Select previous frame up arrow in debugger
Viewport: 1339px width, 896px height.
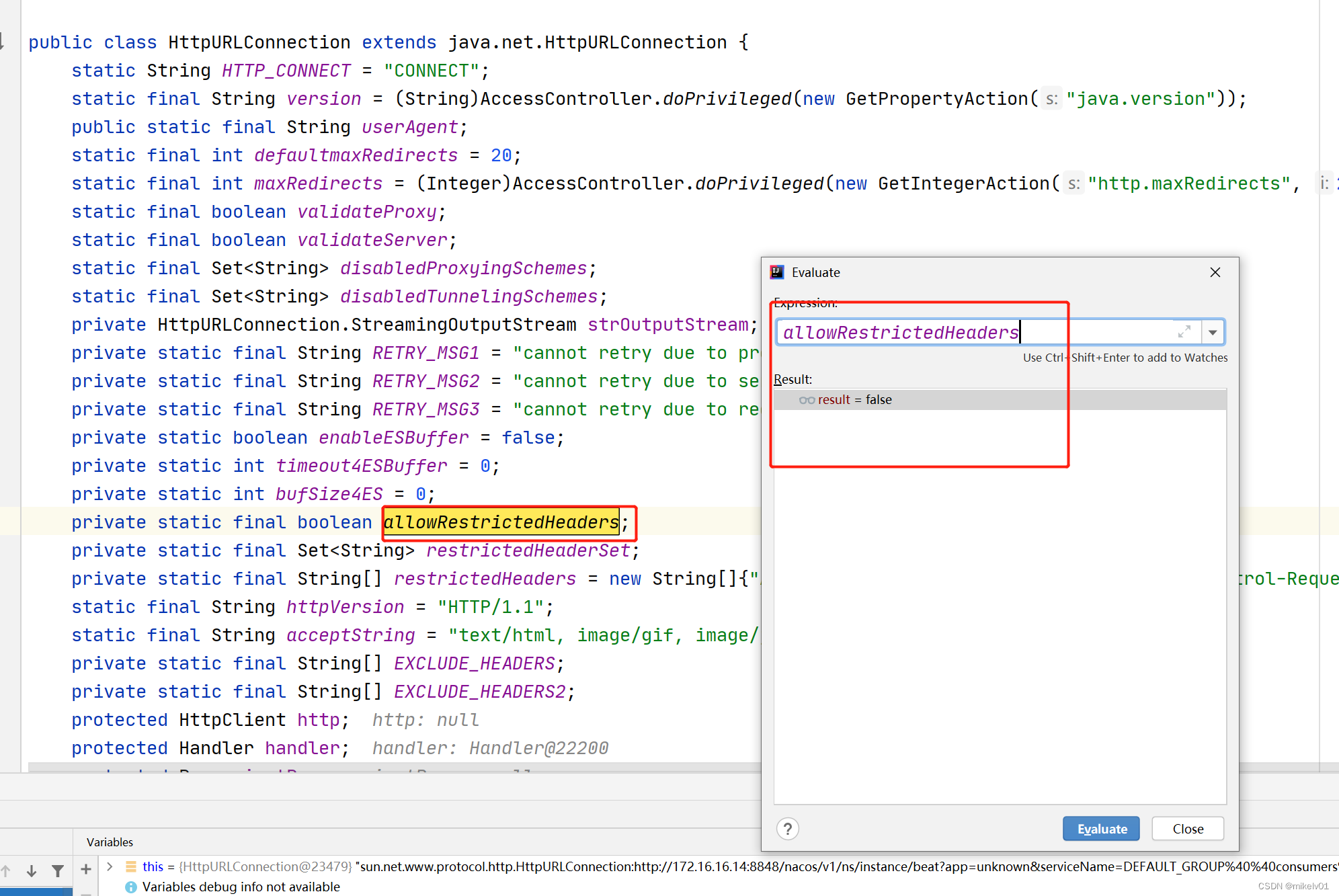pyautogui.click(x=5, y=871)
